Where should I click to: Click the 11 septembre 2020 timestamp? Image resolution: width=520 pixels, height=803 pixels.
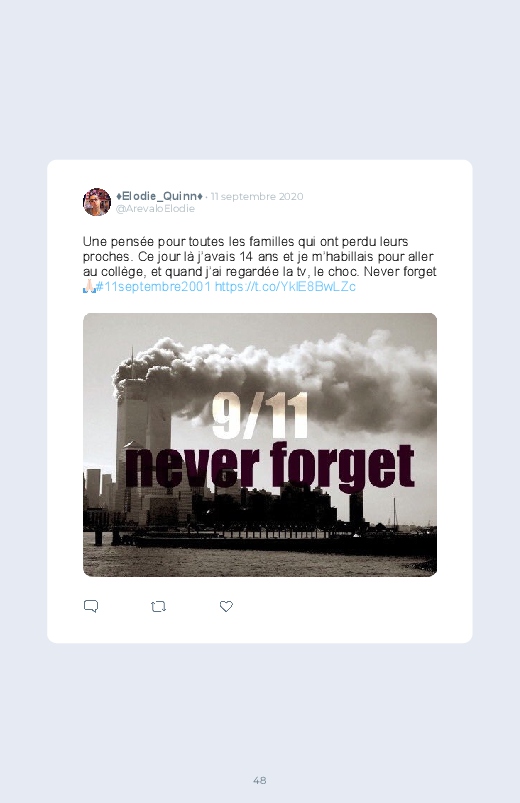coord(257,196)
